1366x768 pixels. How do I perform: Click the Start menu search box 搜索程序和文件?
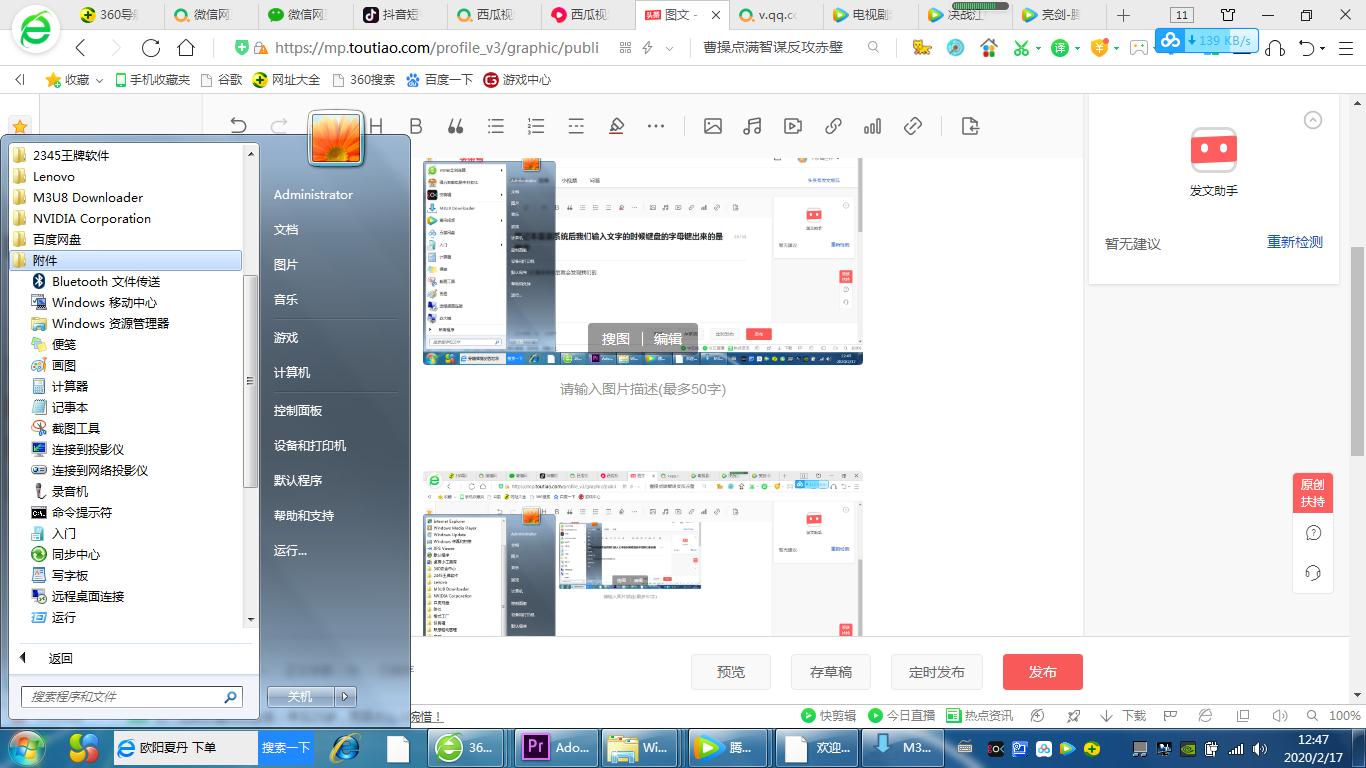pyautogui.click(x=132, y=697)
